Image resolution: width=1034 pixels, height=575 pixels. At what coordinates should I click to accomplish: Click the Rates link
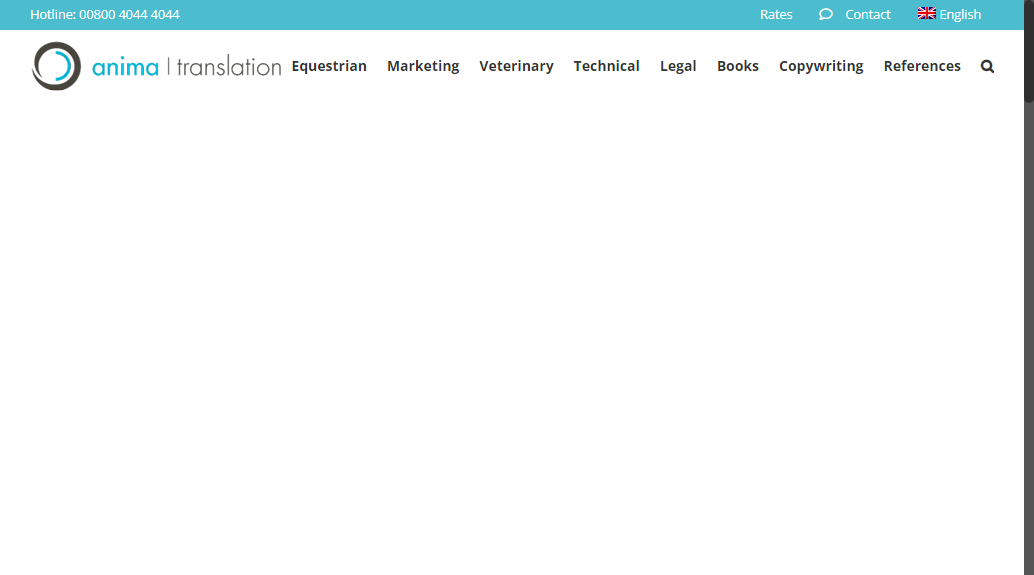click(776, 14)
